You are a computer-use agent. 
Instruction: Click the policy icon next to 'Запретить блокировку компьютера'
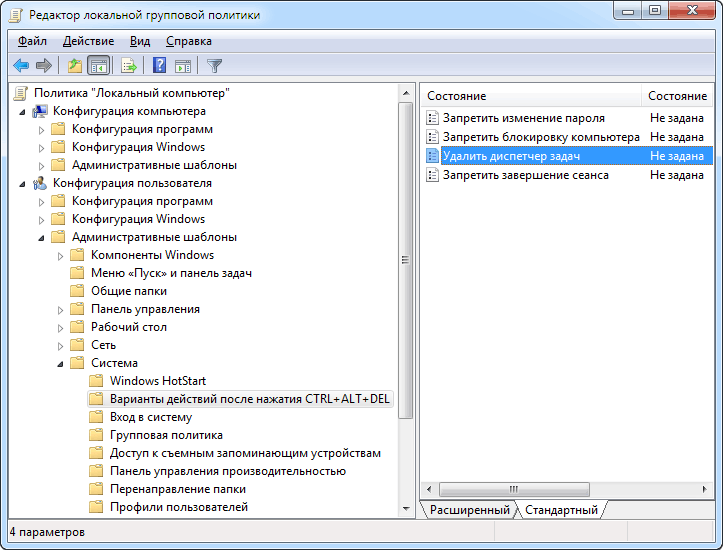tap(432, 137)
